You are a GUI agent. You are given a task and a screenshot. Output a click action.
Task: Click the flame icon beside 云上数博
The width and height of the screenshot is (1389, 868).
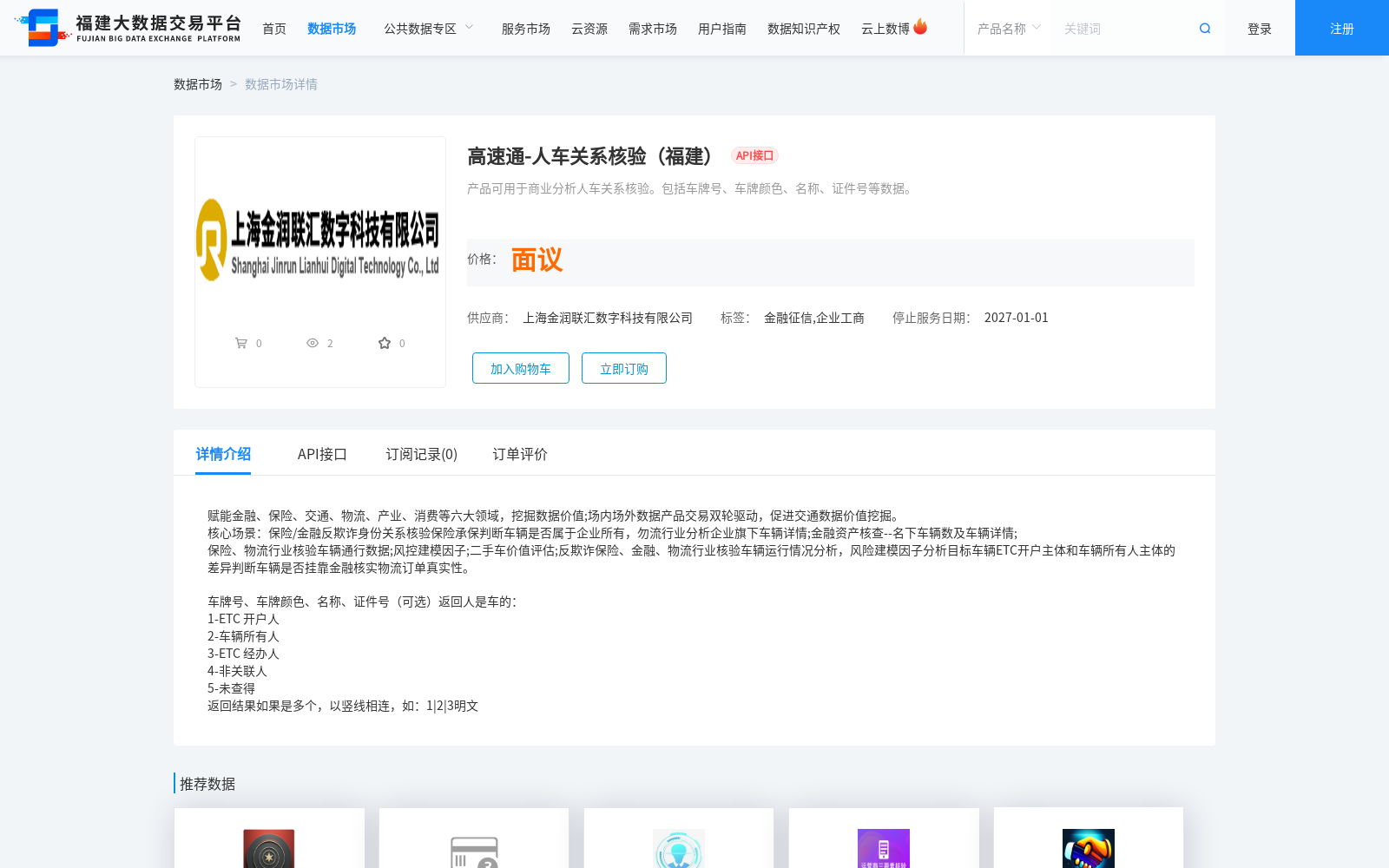pos(920,27)
